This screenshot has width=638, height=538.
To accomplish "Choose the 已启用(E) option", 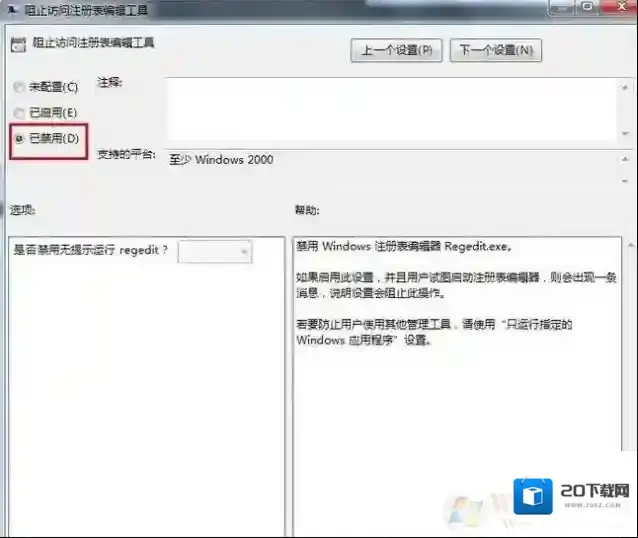I will pos(20,113).
